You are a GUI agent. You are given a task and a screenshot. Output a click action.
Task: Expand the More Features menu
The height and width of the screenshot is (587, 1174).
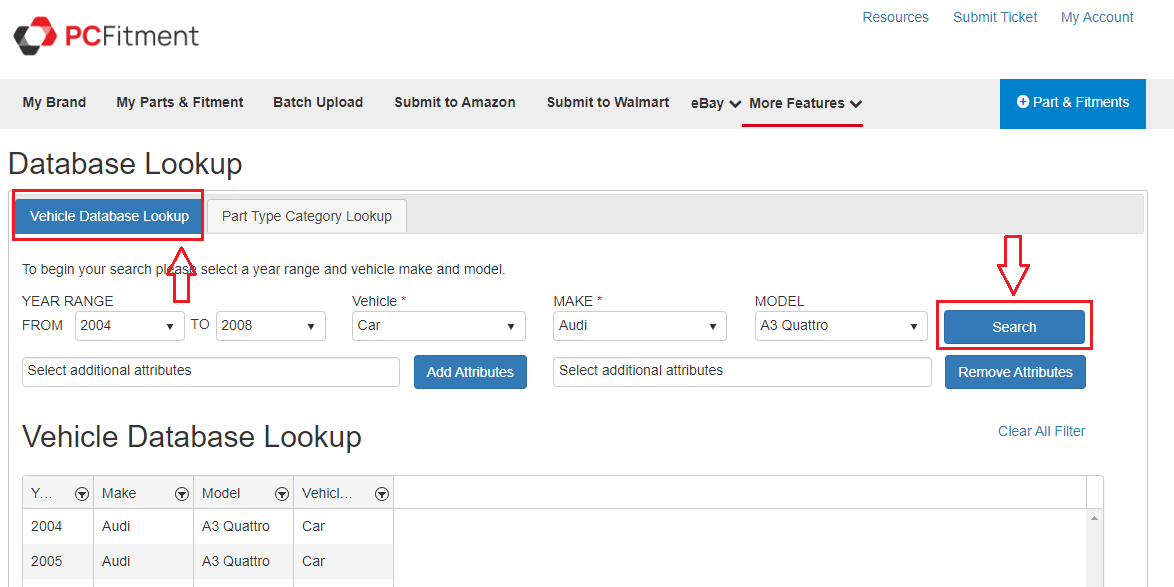(x=804, y=103)
